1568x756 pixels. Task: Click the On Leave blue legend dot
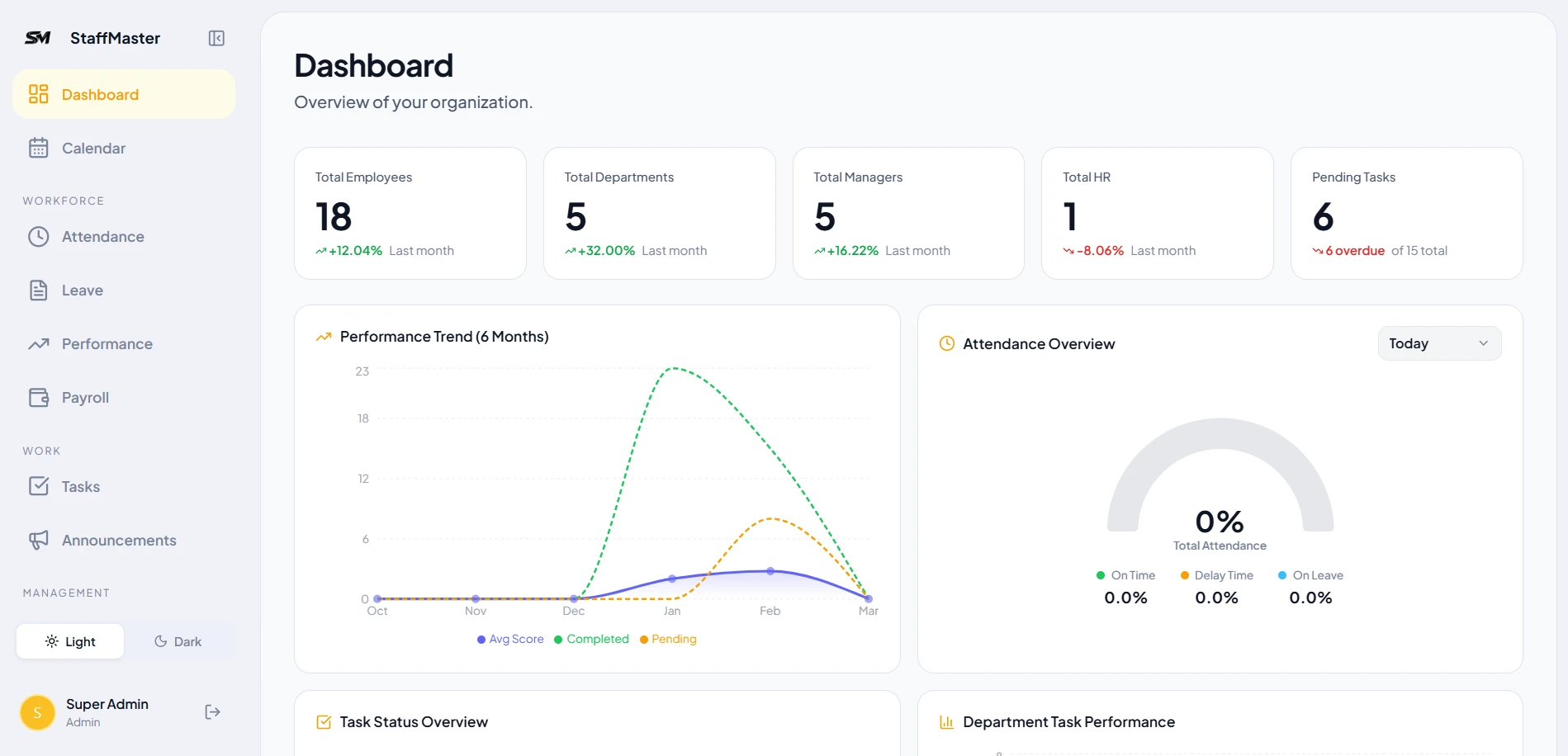click(1282, 575)
